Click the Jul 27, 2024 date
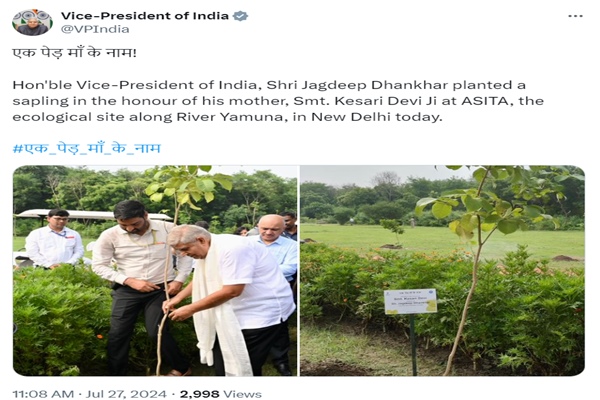The image size is (600, 400). tap(126, 394)
